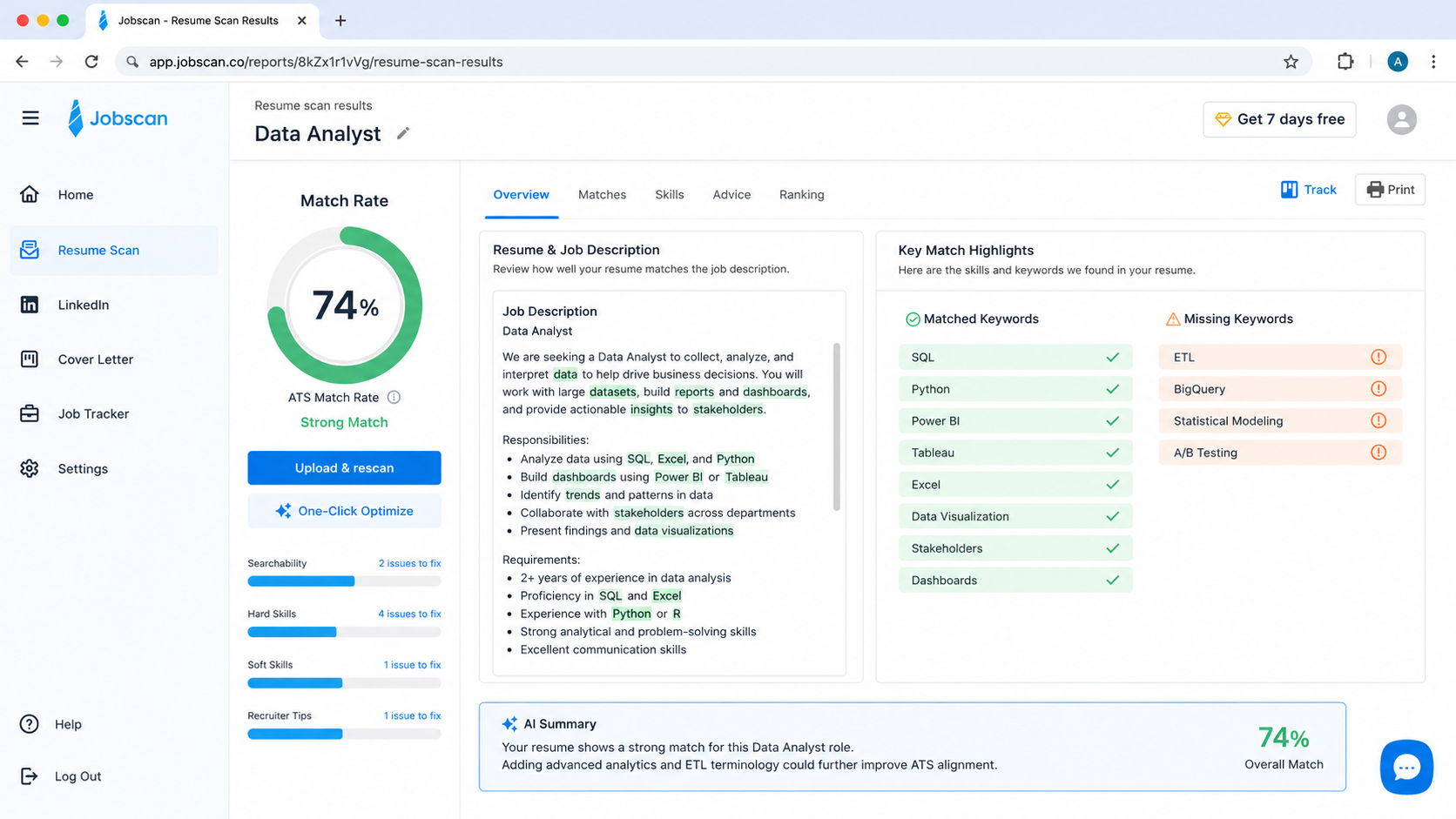Viewport: 1456px width, 819px height.
Task: Click the job description scrollbar
Action: tap(837, 426)
